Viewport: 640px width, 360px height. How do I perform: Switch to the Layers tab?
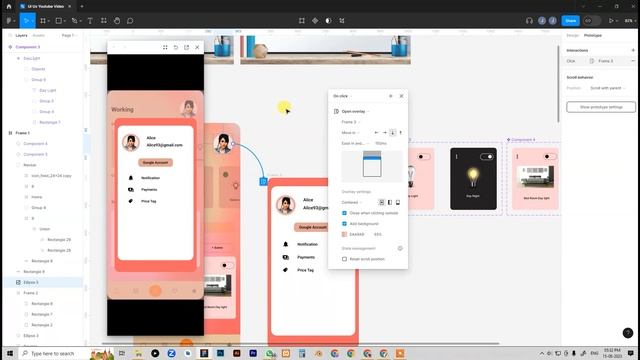pos(22,36)
